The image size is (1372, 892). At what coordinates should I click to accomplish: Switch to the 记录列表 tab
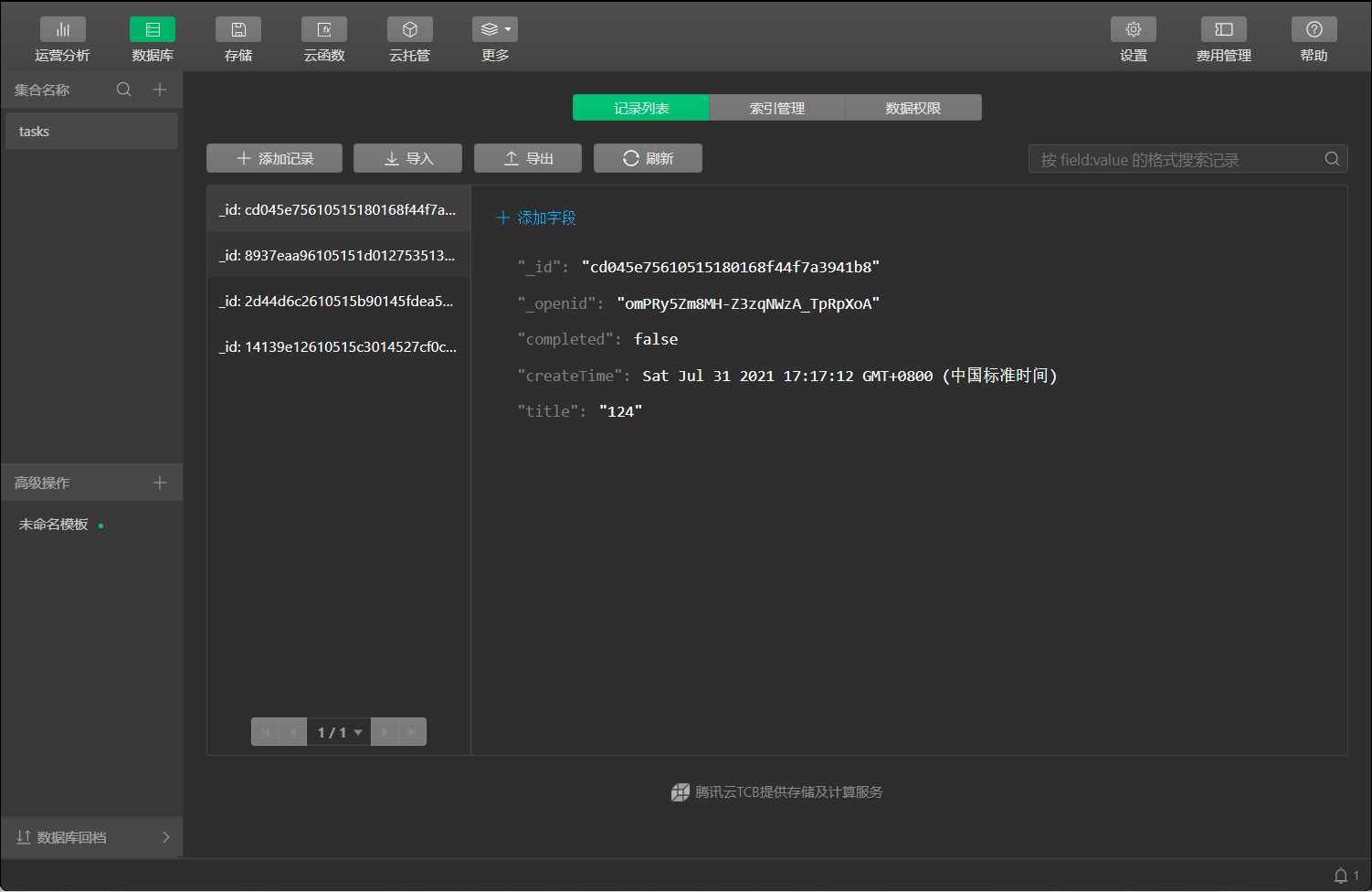pos(641,108)
